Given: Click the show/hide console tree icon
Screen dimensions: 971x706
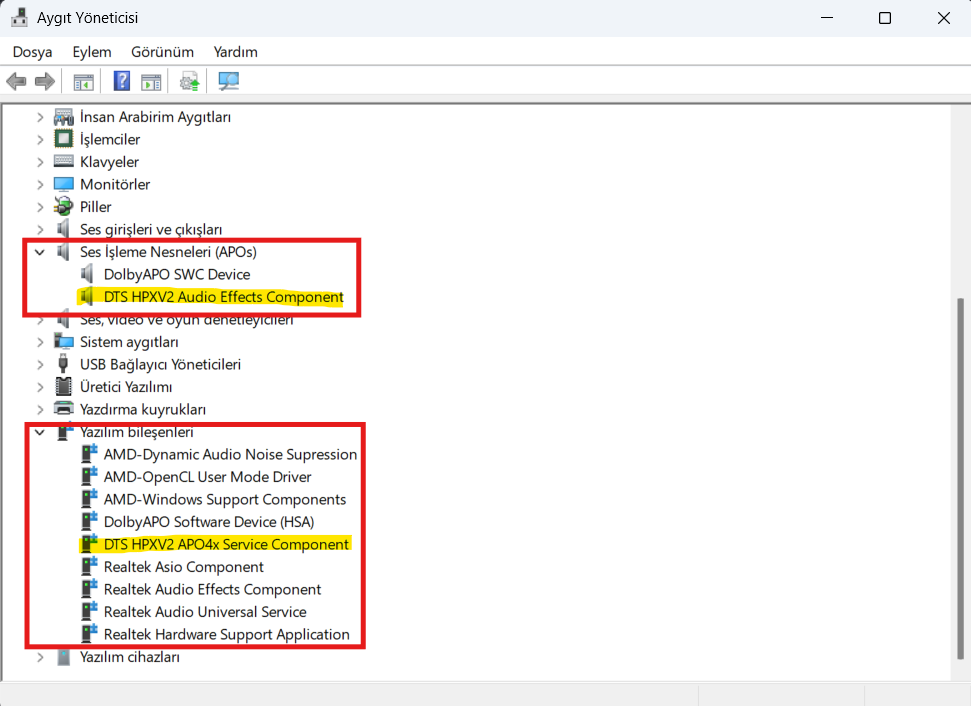Looking at the screenshot, I should (x=84, y=81).
